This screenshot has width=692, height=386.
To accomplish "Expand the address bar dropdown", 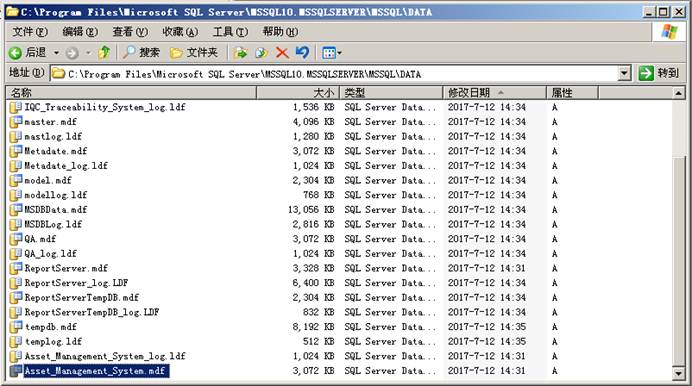I will pos(624,73).
